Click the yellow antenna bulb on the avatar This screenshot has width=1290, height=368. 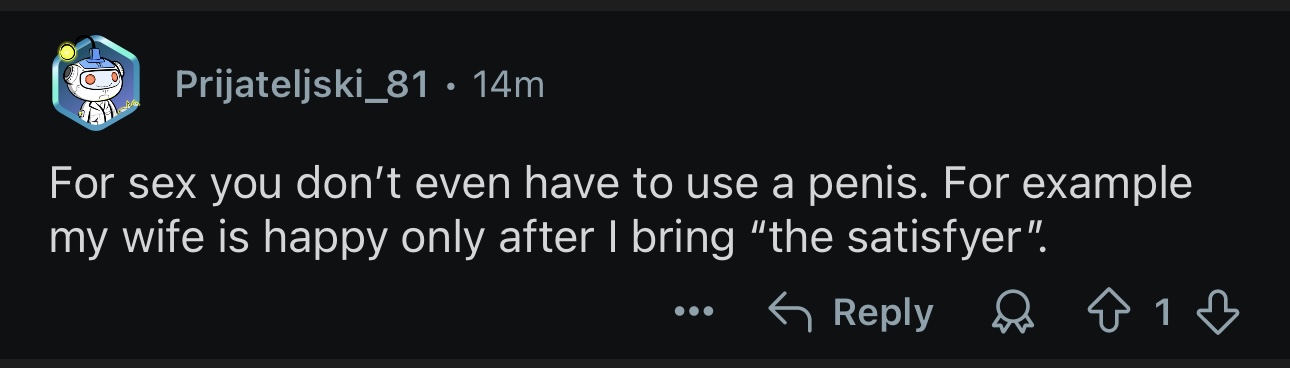click(66, 51)
